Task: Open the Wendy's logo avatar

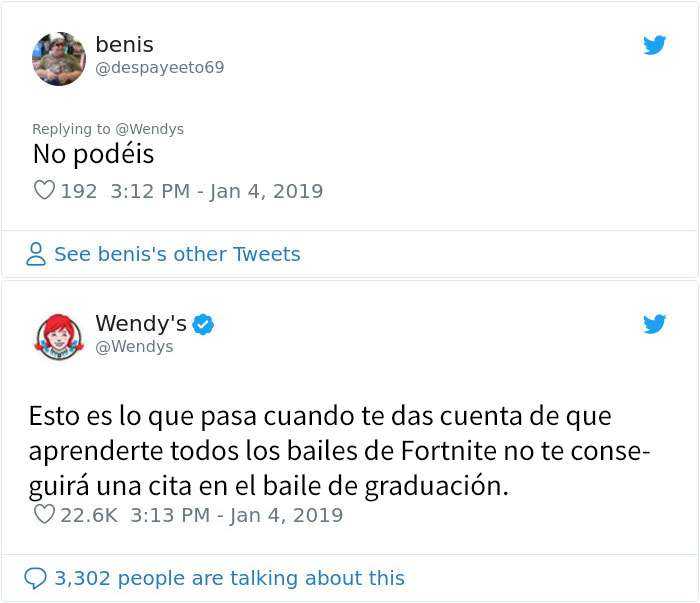Action: click(x=59, y=337)
